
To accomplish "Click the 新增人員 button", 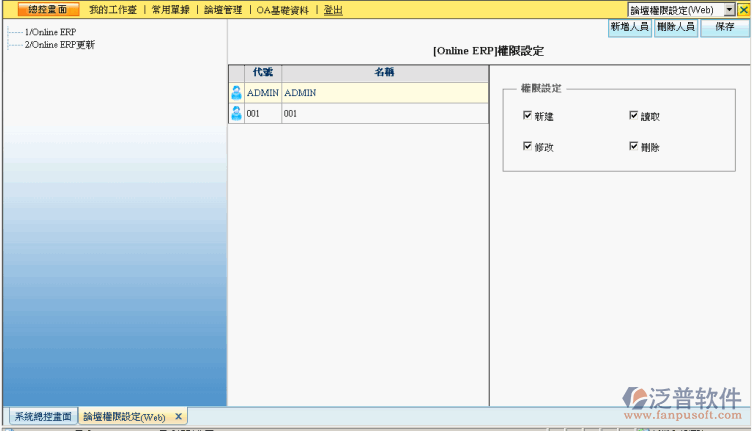I will 629,28.
